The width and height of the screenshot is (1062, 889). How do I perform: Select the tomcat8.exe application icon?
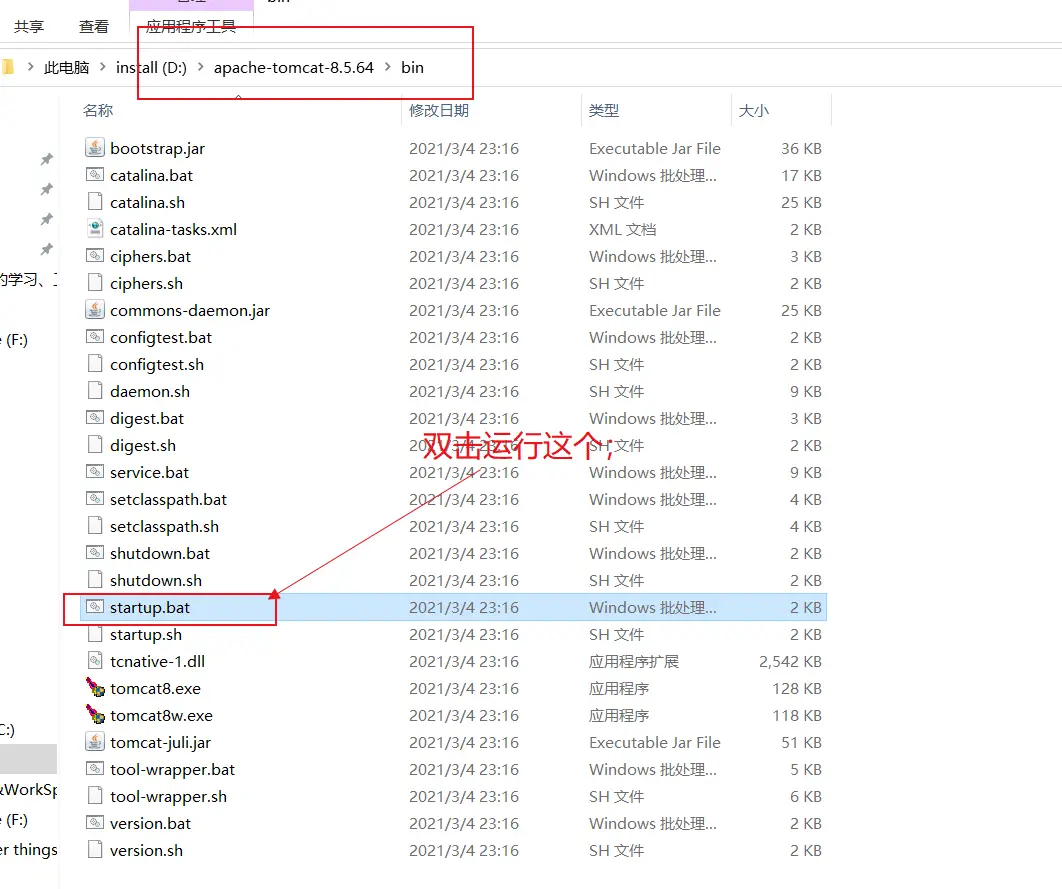pos(95,688)
